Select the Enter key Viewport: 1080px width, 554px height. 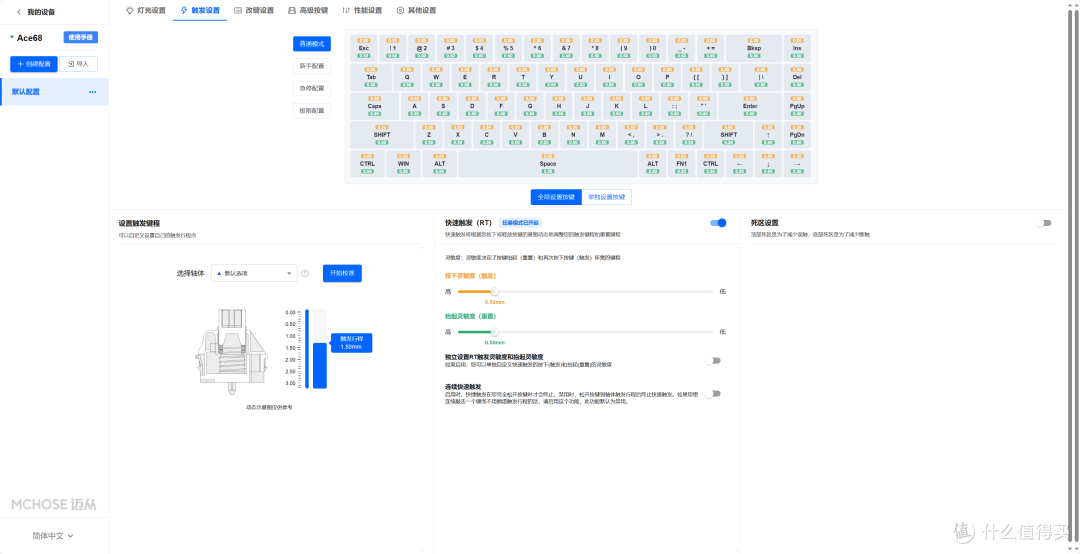coord(750,106)
